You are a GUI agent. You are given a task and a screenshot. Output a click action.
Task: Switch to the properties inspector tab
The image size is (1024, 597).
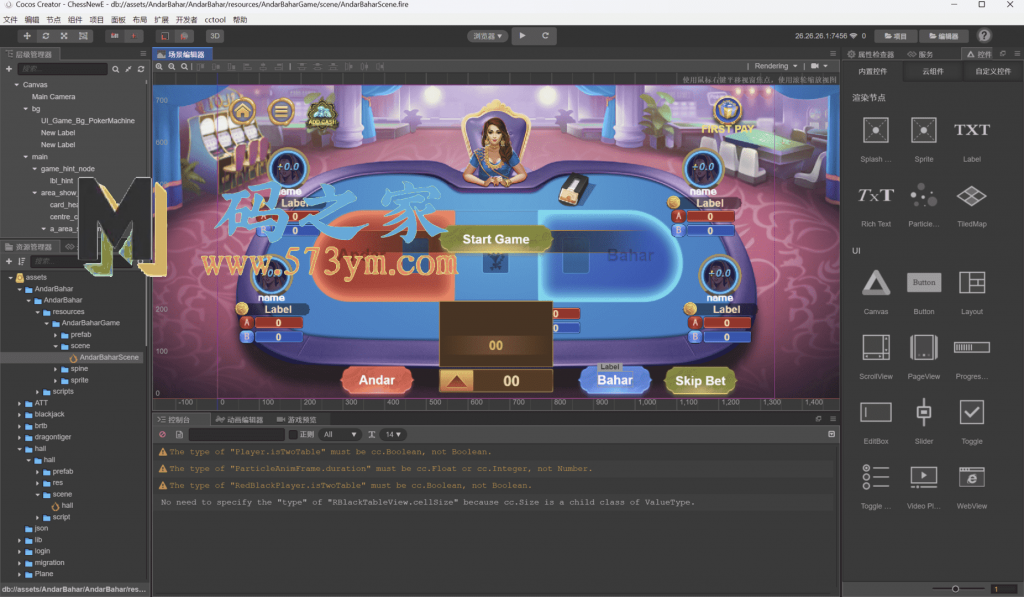point(871,54)
